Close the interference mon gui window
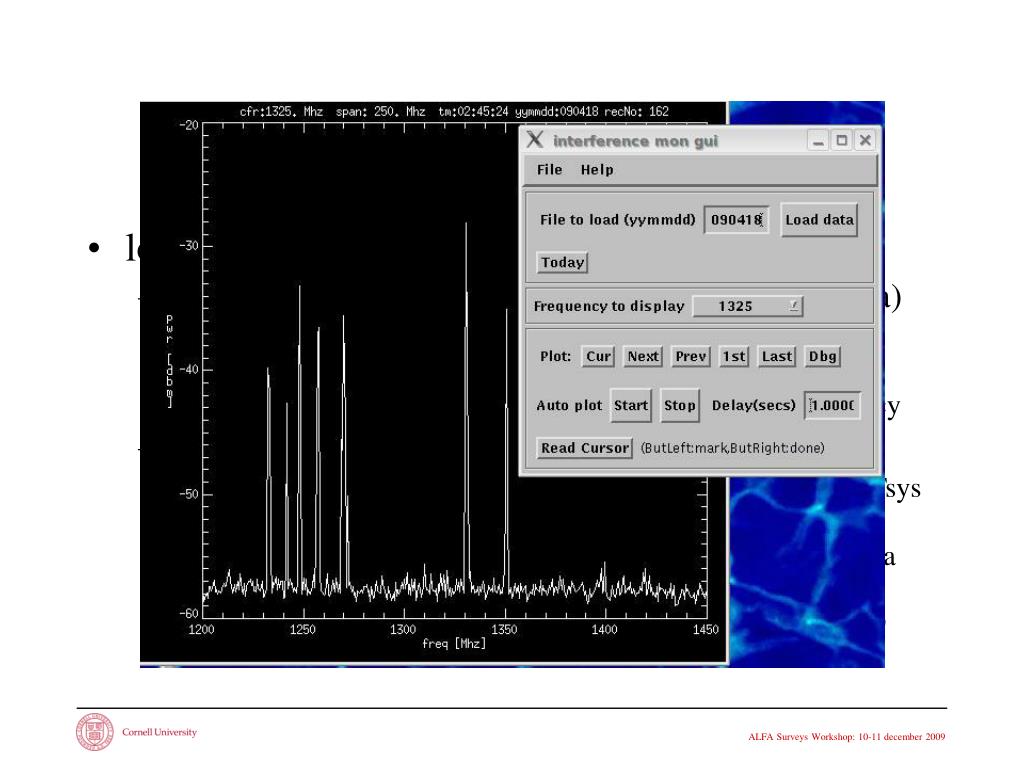Viewport: 1024px width, 768px height. 865,140
